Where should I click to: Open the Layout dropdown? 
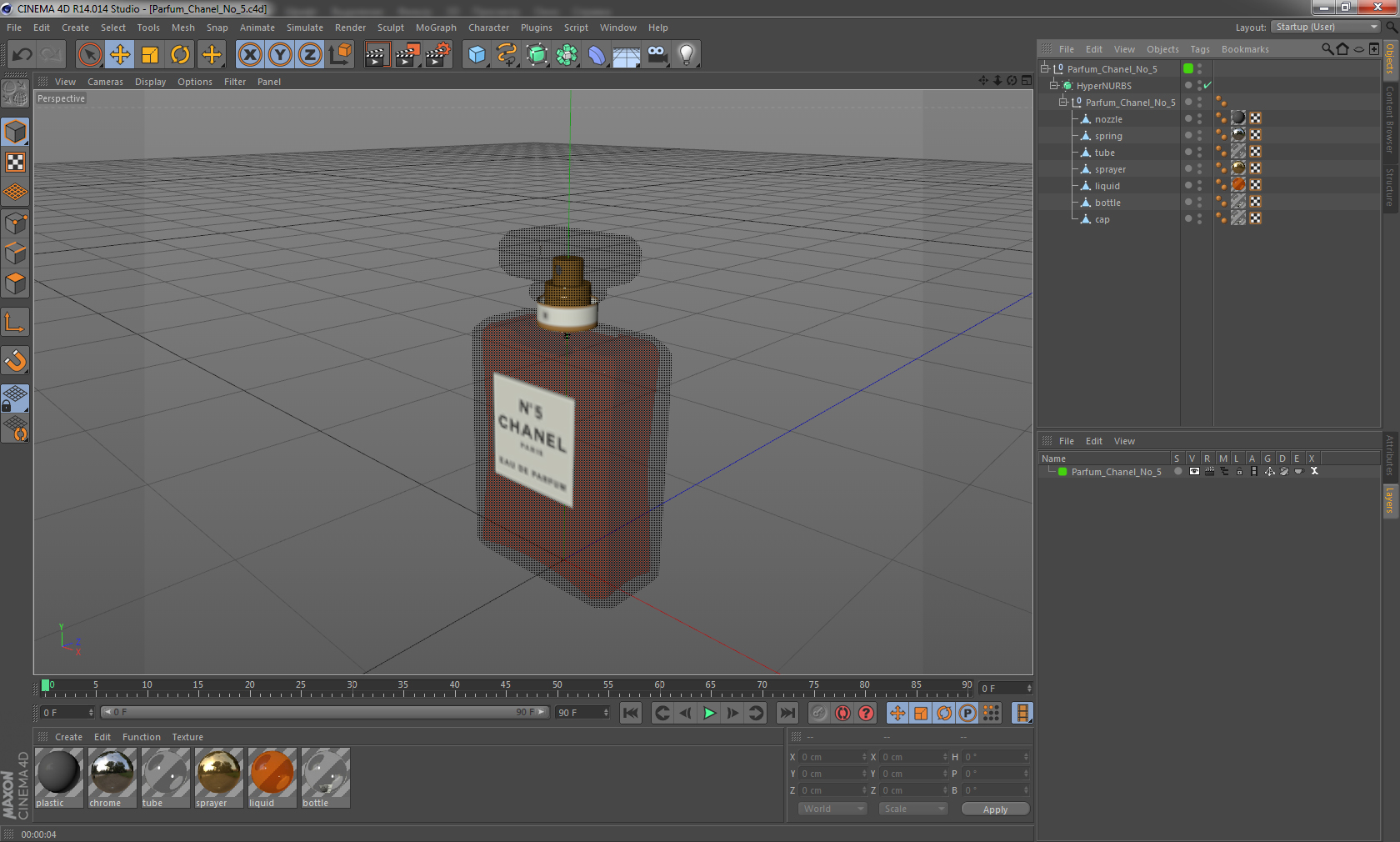click(x=1326, y=27)
